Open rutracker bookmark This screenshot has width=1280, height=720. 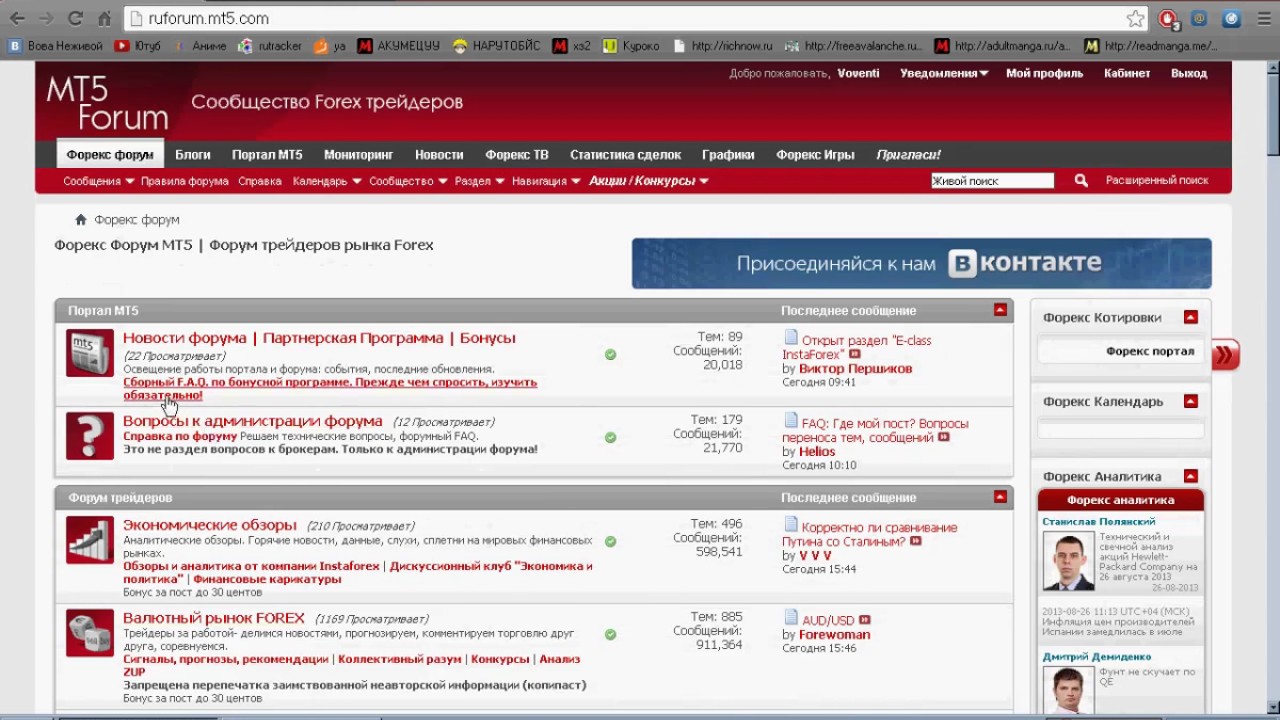270,46
